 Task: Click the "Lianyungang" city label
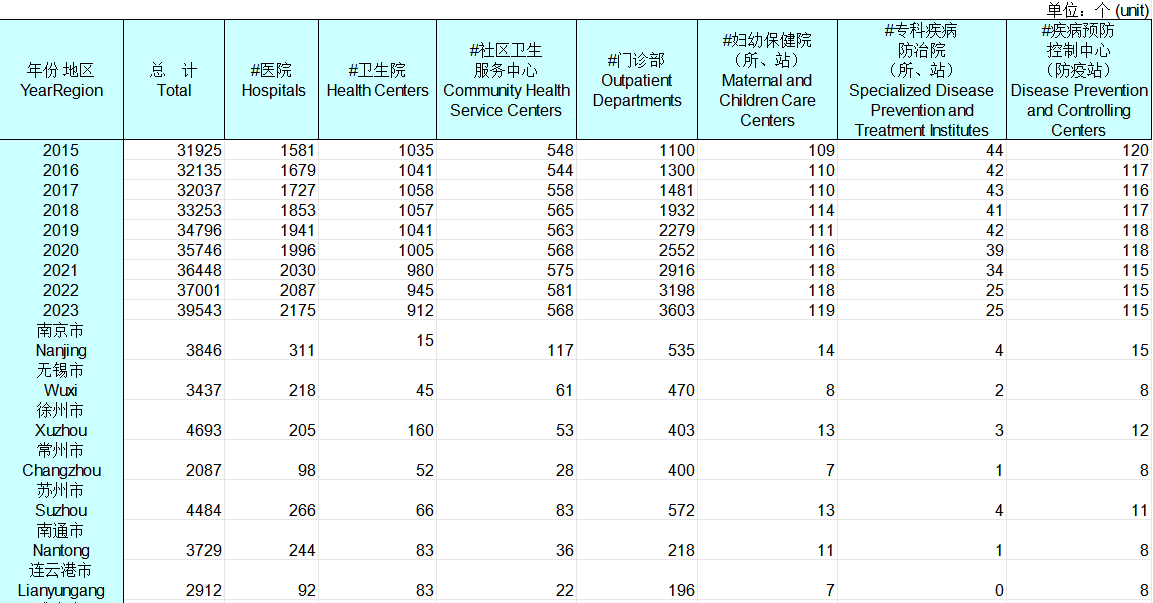[x=61, y=591]
